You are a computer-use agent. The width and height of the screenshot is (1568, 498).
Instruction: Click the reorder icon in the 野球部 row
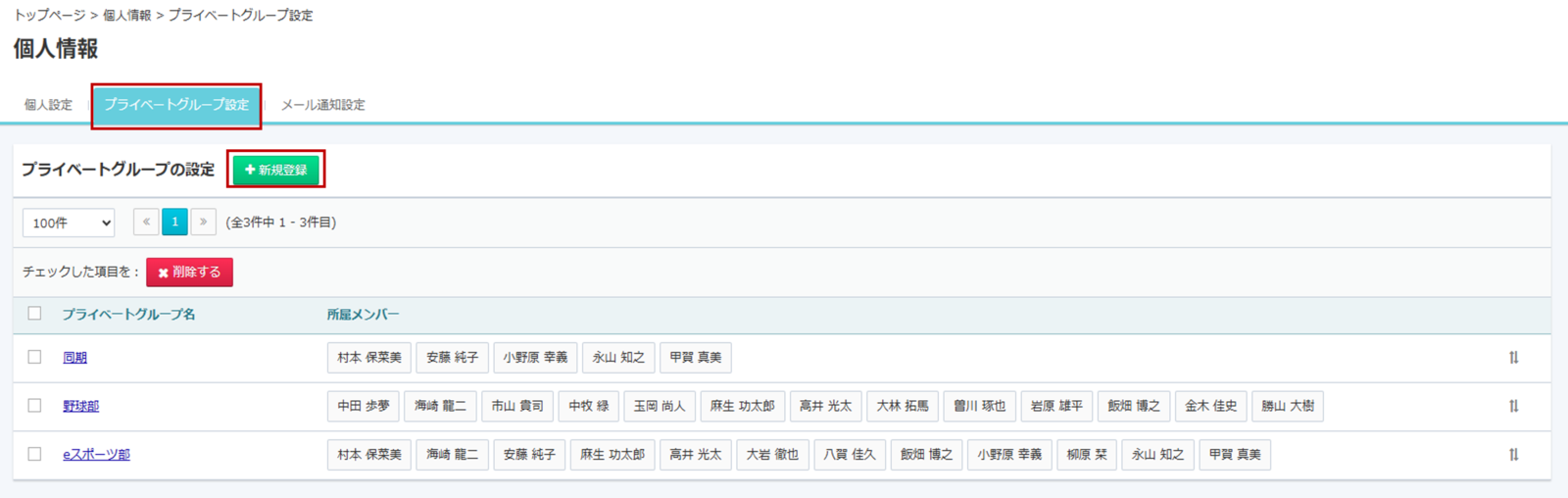1514,406
